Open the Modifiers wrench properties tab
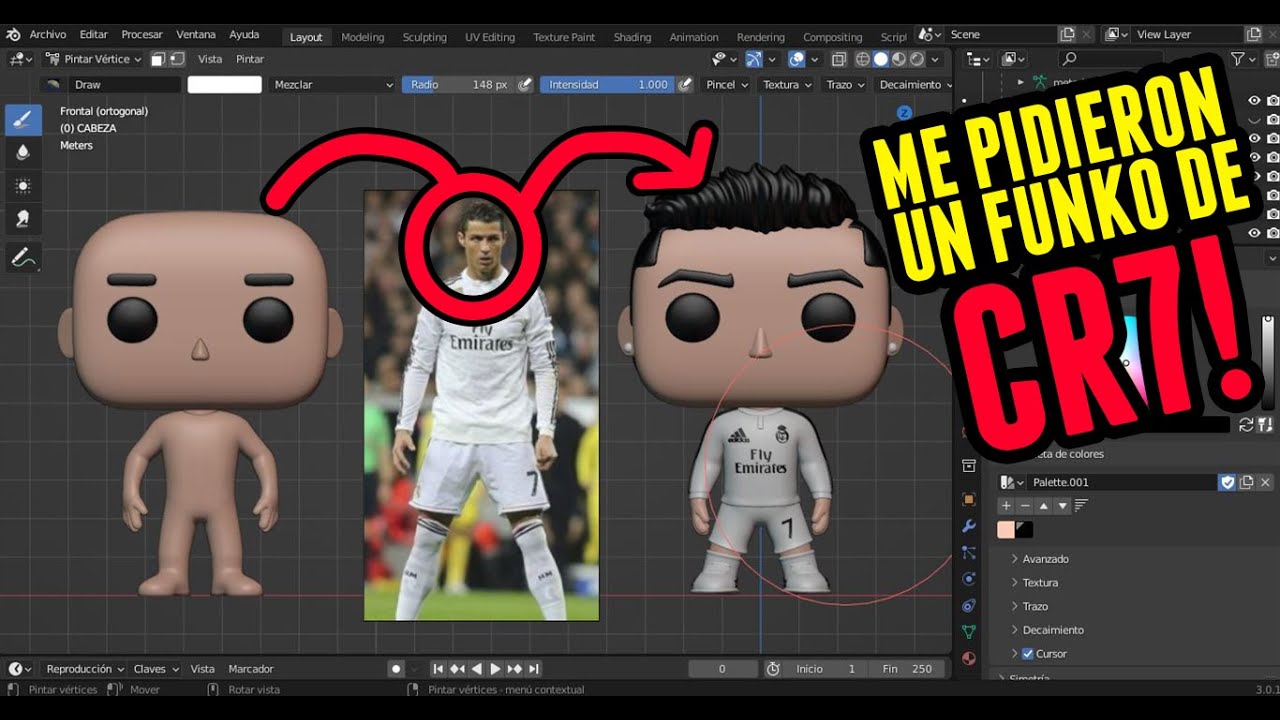Screen dimensions: 1280x720 [968, 526]
